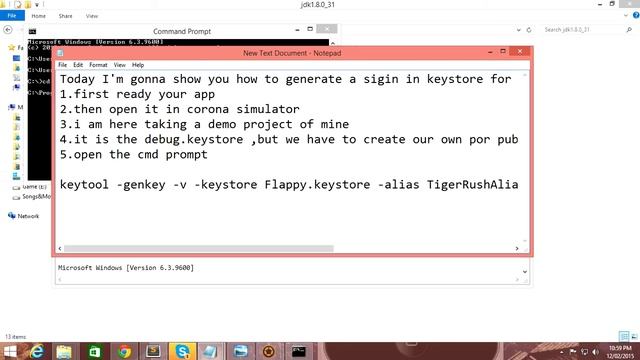Show hidden system tray icons
The width and height of the screenshot is (640, 360).
562,351
